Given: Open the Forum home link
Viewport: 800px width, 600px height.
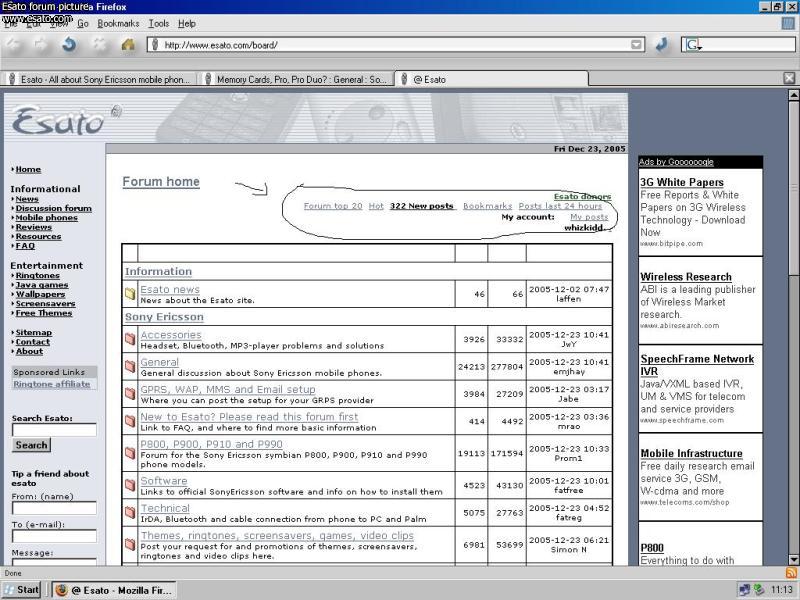Looking at the screenshot, I should pos(161,182).
